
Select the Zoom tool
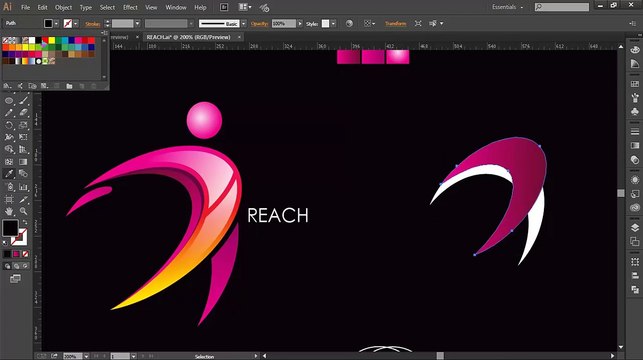tap(23, 212)
